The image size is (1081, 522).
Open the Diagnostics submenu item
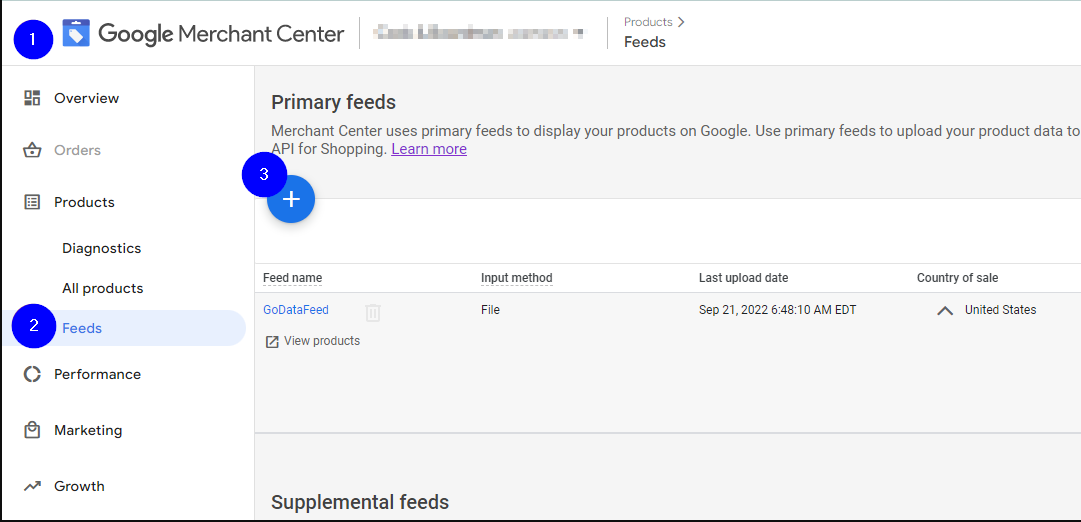pyautogui.click(x=101, y=248)
